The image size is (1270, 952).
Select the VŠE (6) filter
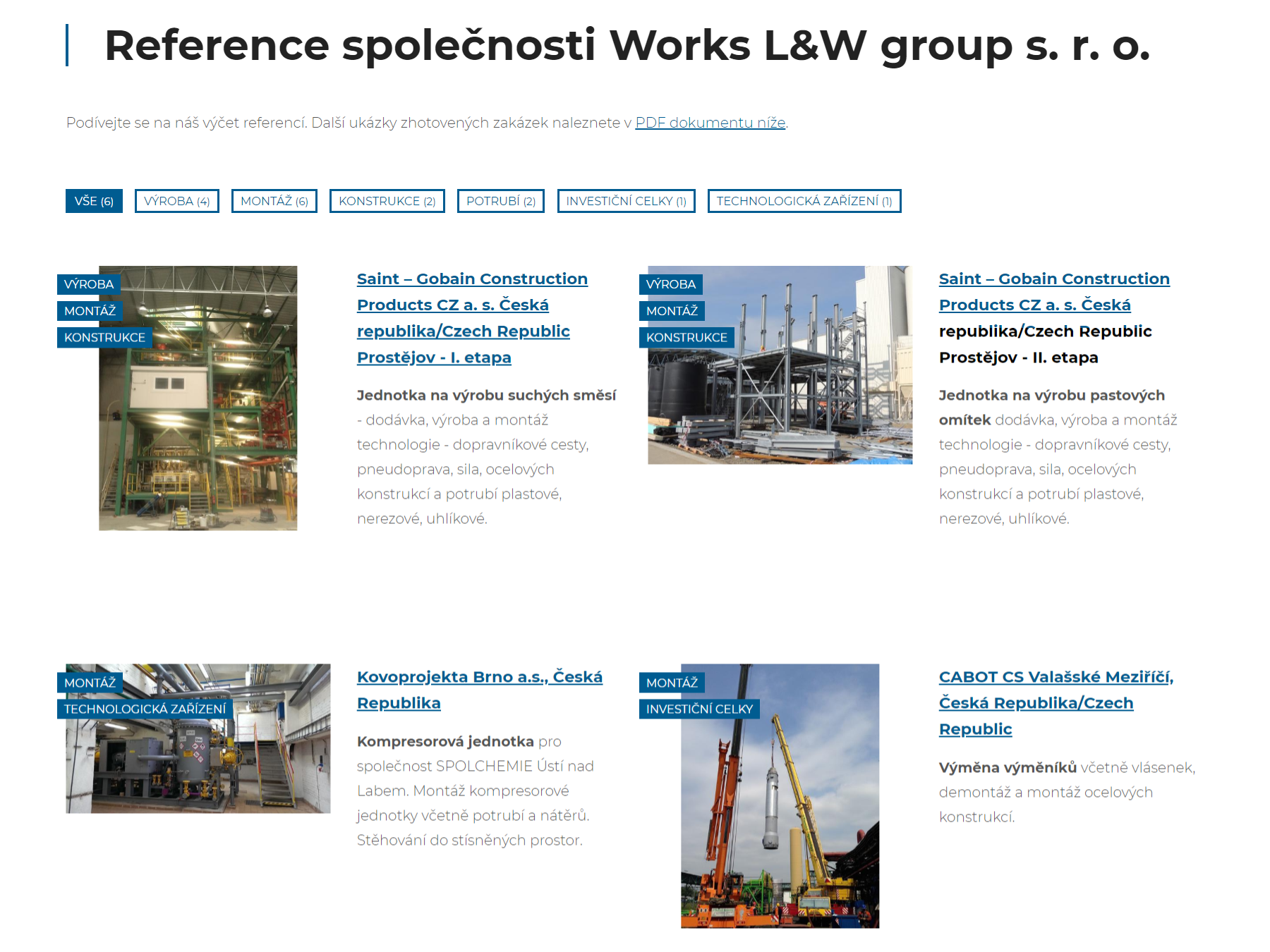[94, 201]
